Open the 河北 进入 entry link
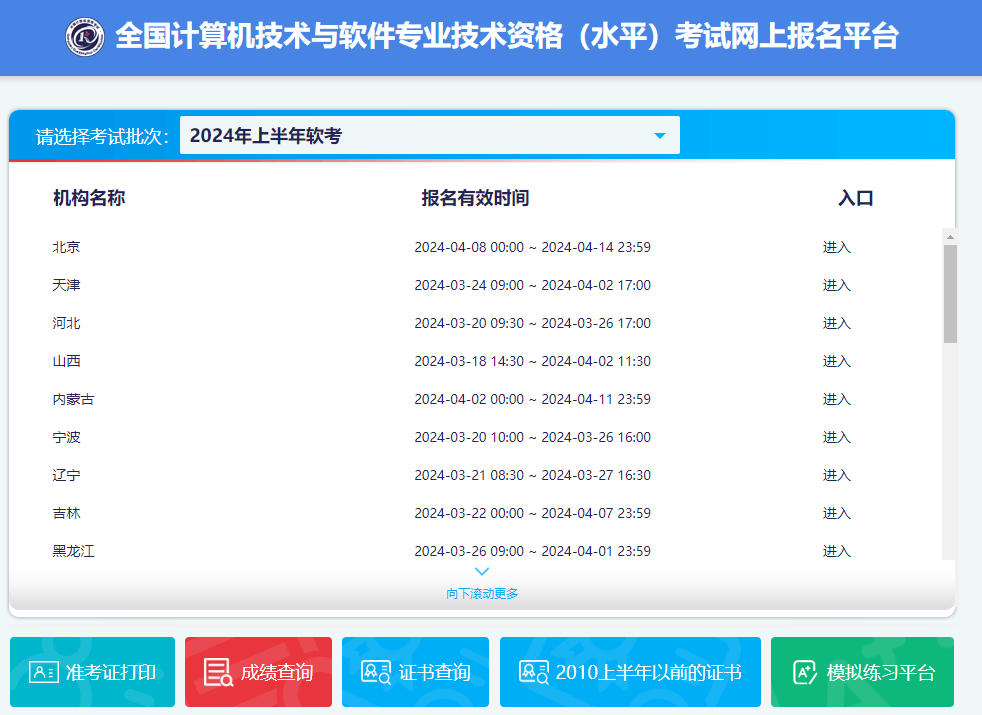 [836, 323]
